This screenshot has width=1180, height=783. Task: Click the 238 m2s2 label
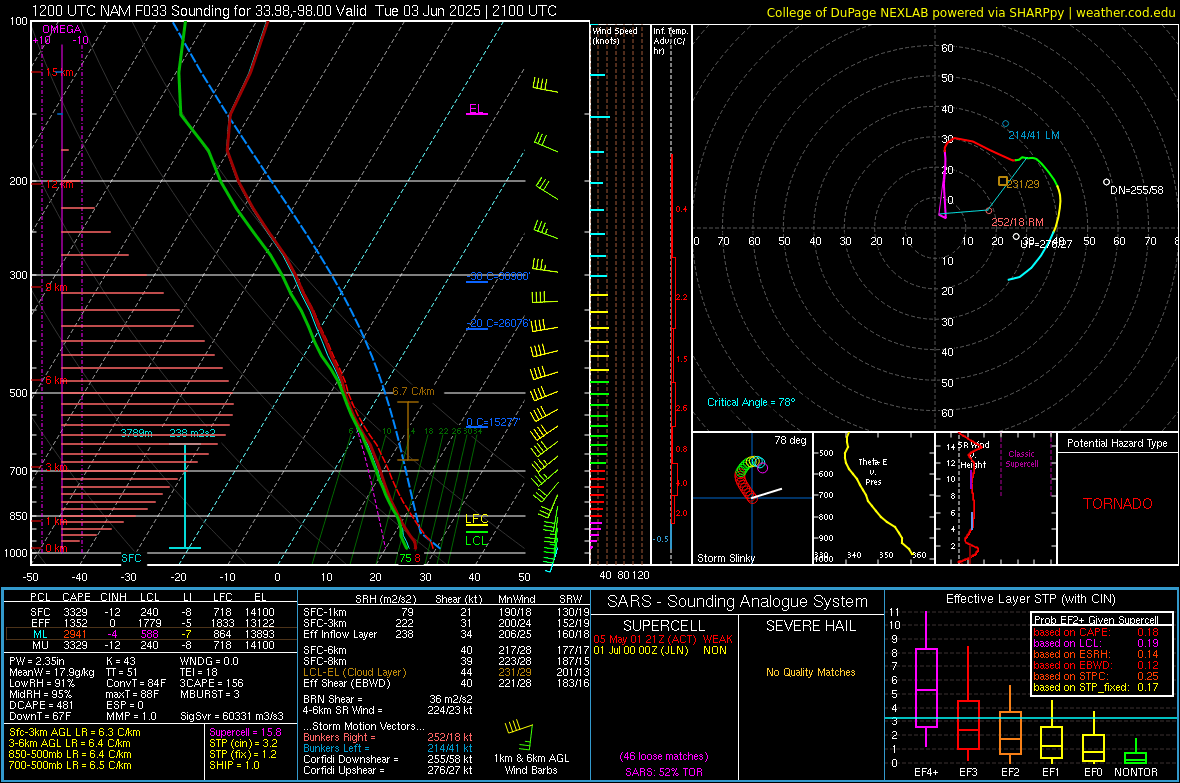(x=193, y=433)
